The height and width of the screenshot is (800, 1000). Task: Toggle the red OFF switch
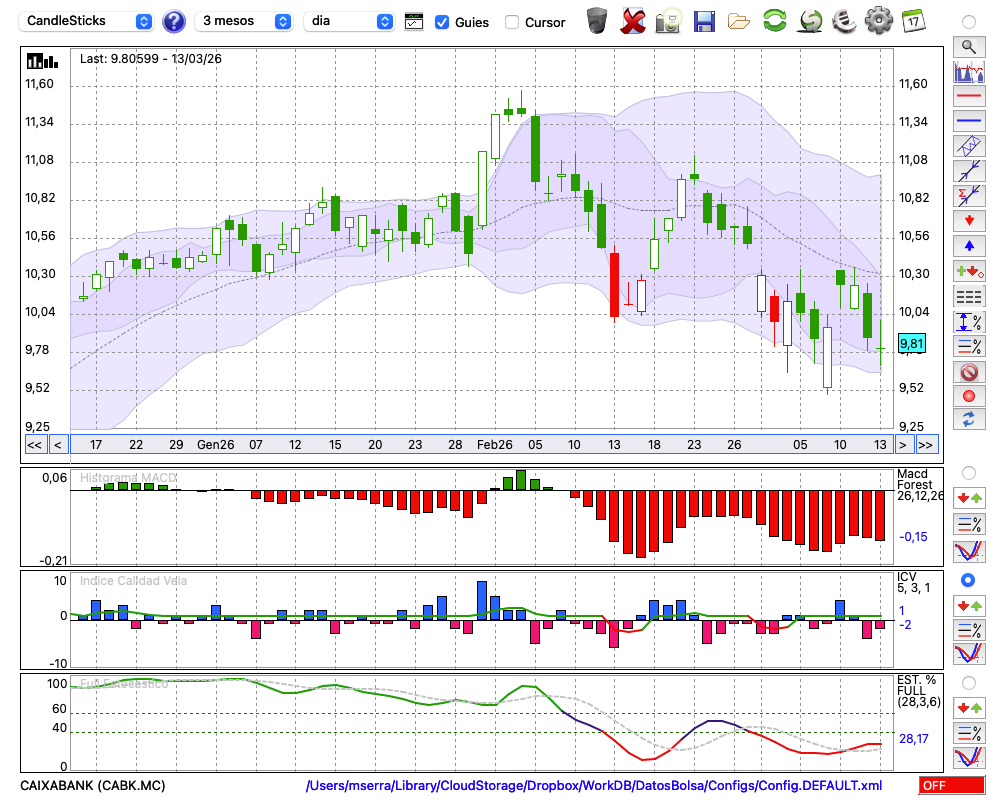(x=952, y=785)
